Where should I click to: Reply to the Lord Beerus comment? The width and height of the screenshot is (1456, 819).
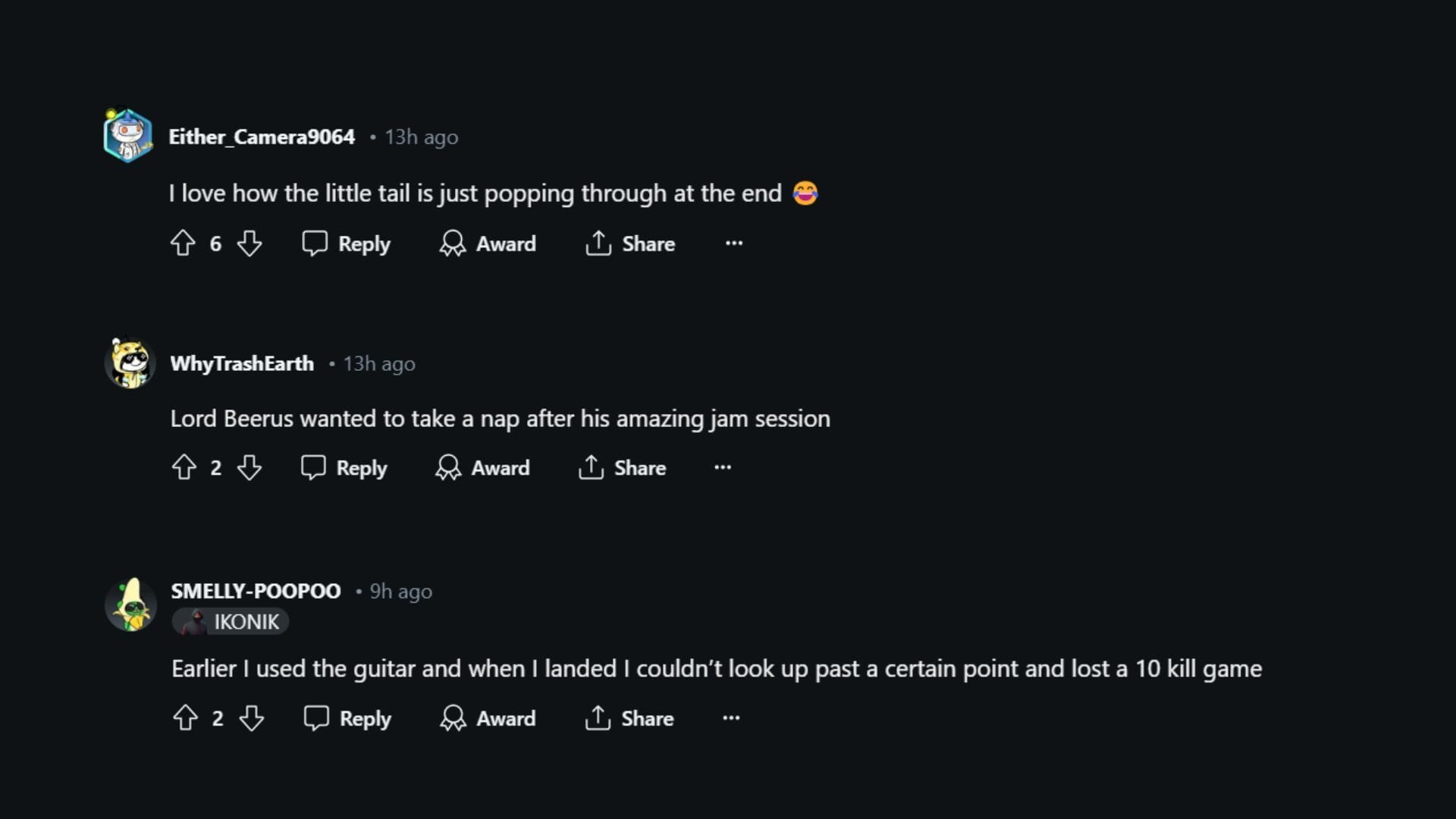344,468
